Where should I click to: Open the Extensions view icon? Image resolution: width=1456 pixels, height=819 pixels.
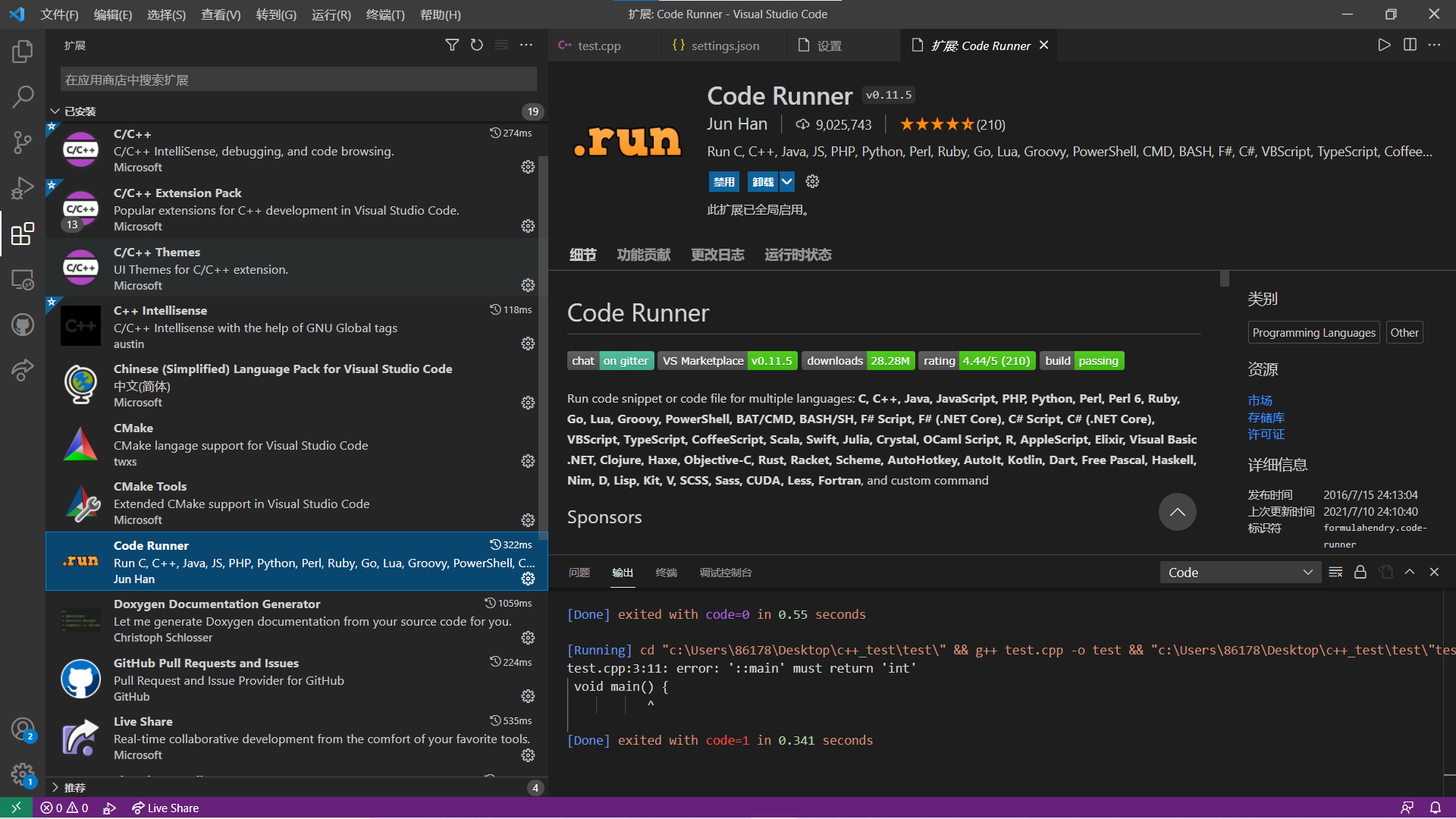(23, 234)
